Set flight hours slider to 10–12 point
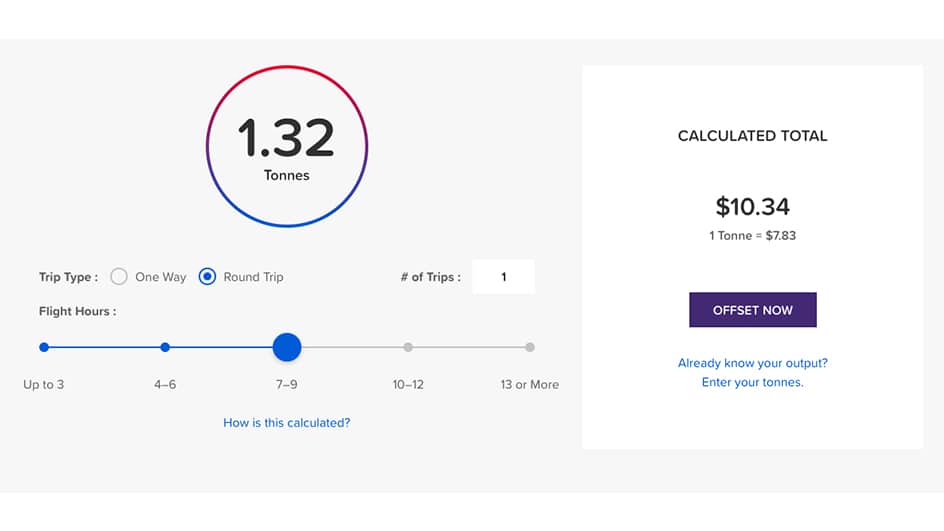Screen dimensions: 944x531 click(408, 347)
